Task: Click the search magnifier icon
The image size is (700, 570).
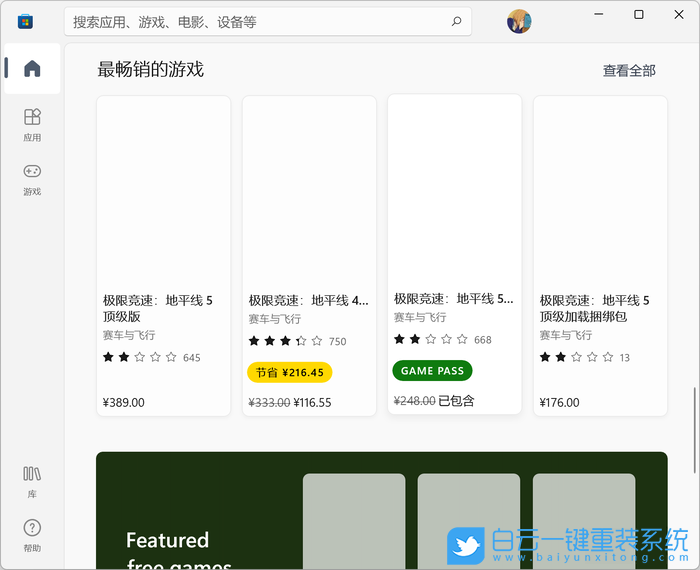Action: (456, 21)
